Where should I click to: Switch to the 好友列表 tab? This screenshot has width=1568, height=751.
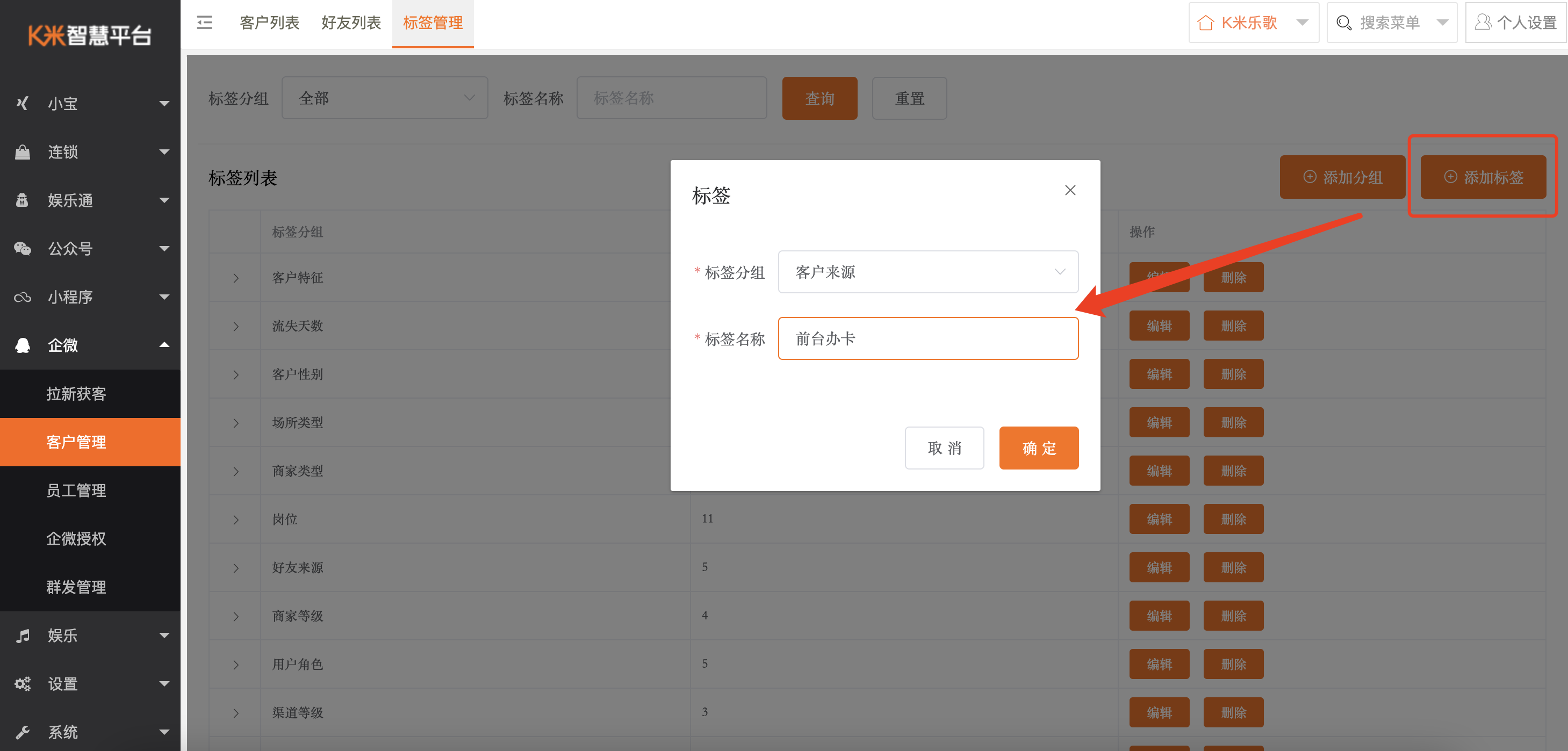point(351,23)
